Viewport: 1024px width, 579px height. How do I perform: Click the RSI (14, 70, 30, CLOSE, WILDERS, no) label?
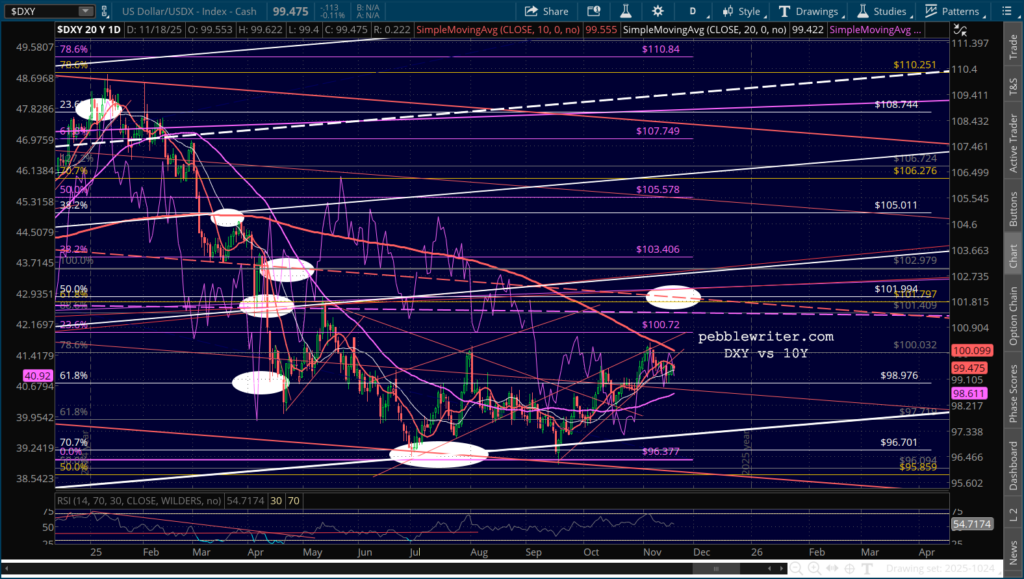[139, 501]
